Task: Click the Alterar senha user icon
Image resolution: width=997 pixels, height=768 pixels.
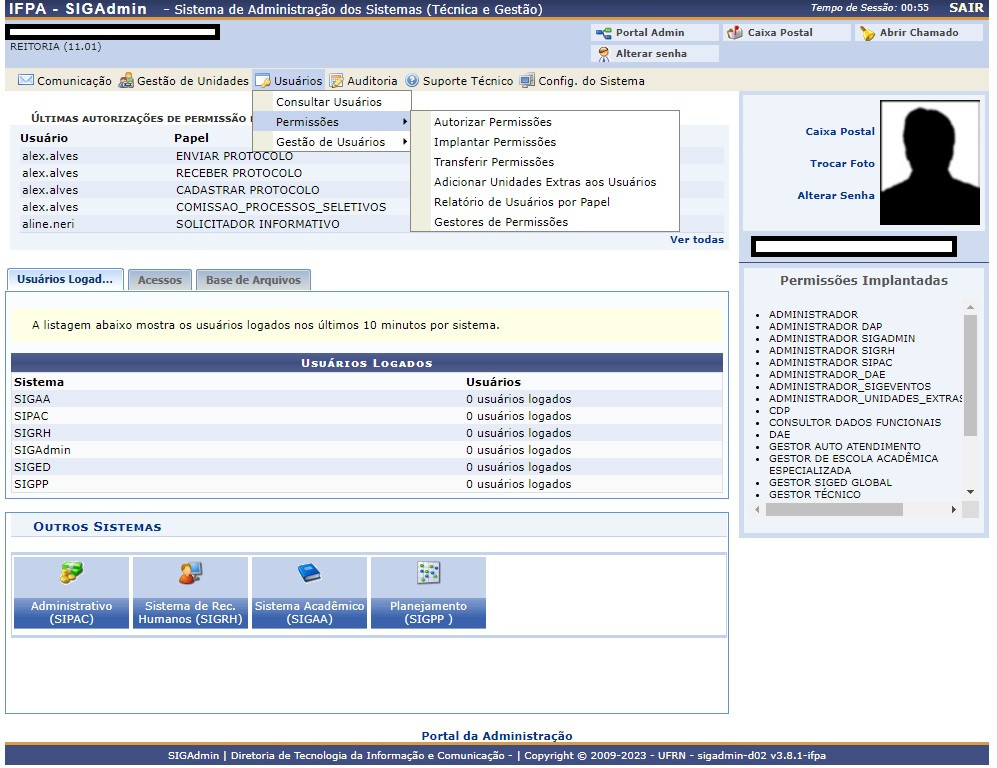Action: point(604,54)
